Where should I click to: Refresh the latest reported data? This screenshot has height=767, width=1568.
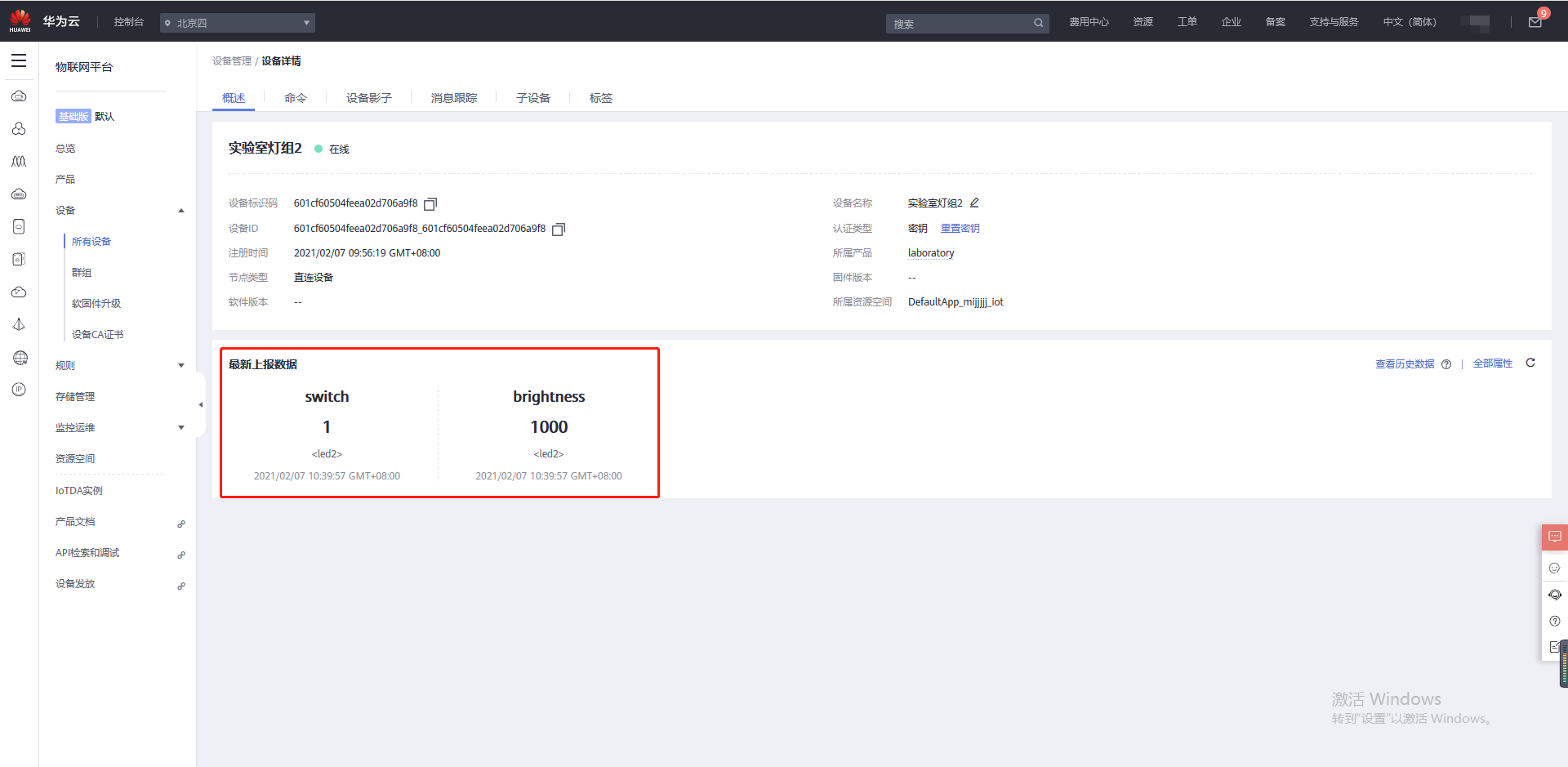(x=1530, y=363)
